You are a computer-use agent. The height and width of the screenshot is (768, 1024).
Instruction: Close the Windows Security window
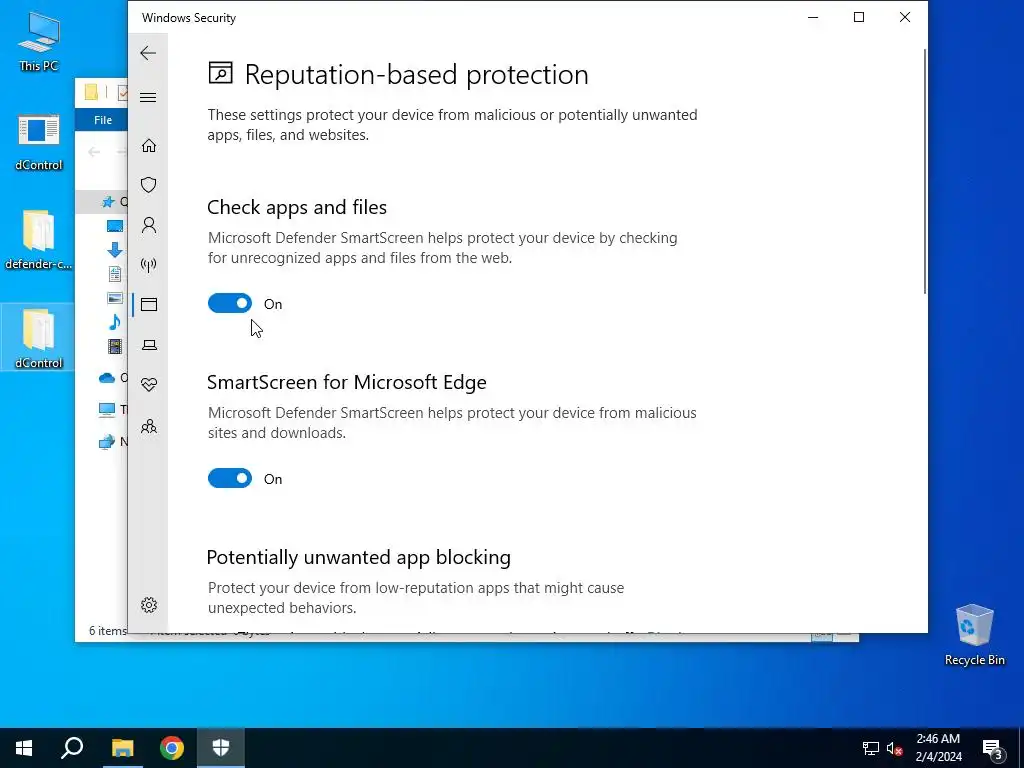904,18
